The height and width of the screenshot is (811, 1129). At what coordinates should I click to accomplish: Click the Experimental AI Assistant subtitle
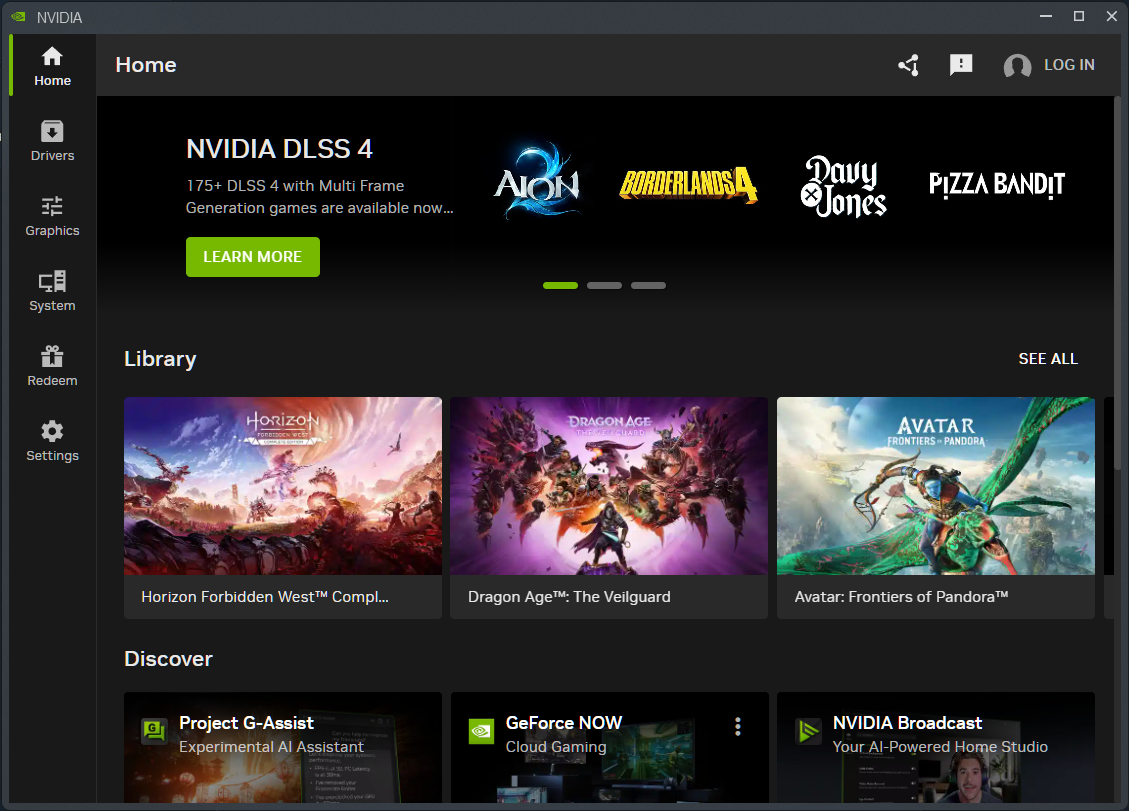point(271,747)
